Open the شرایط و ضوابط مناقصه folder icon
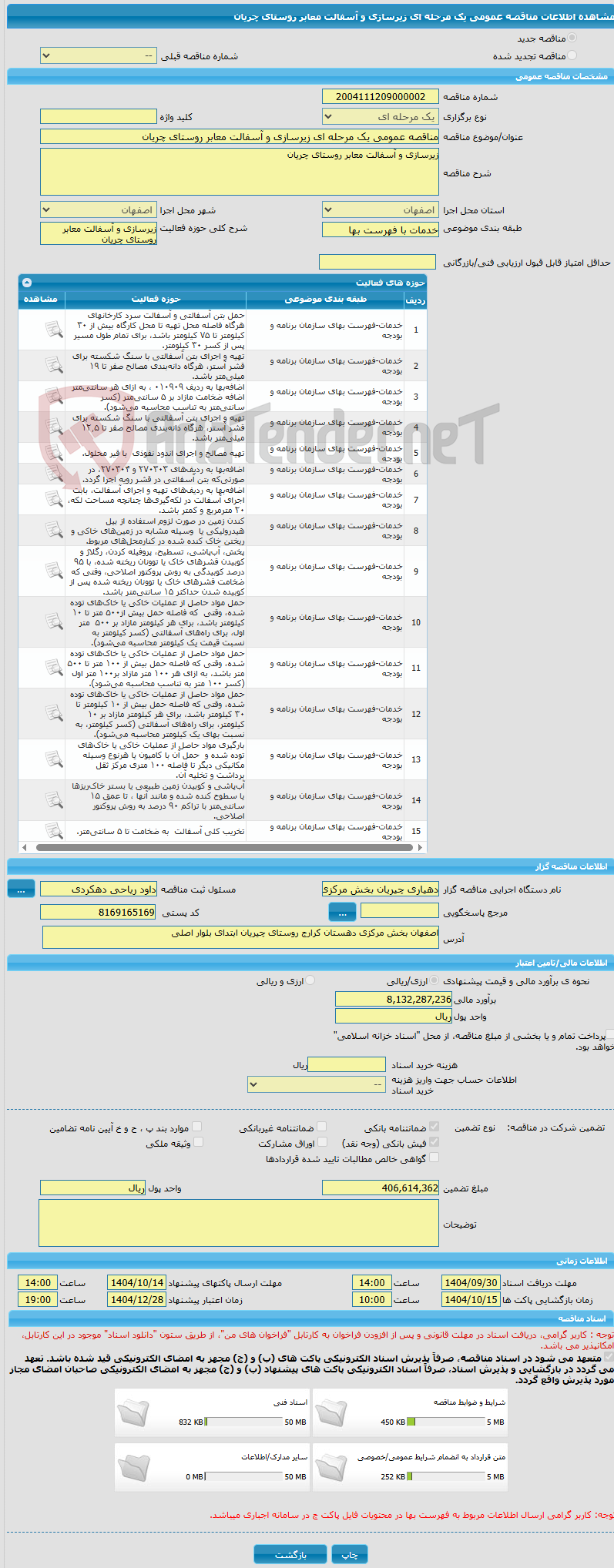The image size is (614, 1568). (x=331, y=1412)
